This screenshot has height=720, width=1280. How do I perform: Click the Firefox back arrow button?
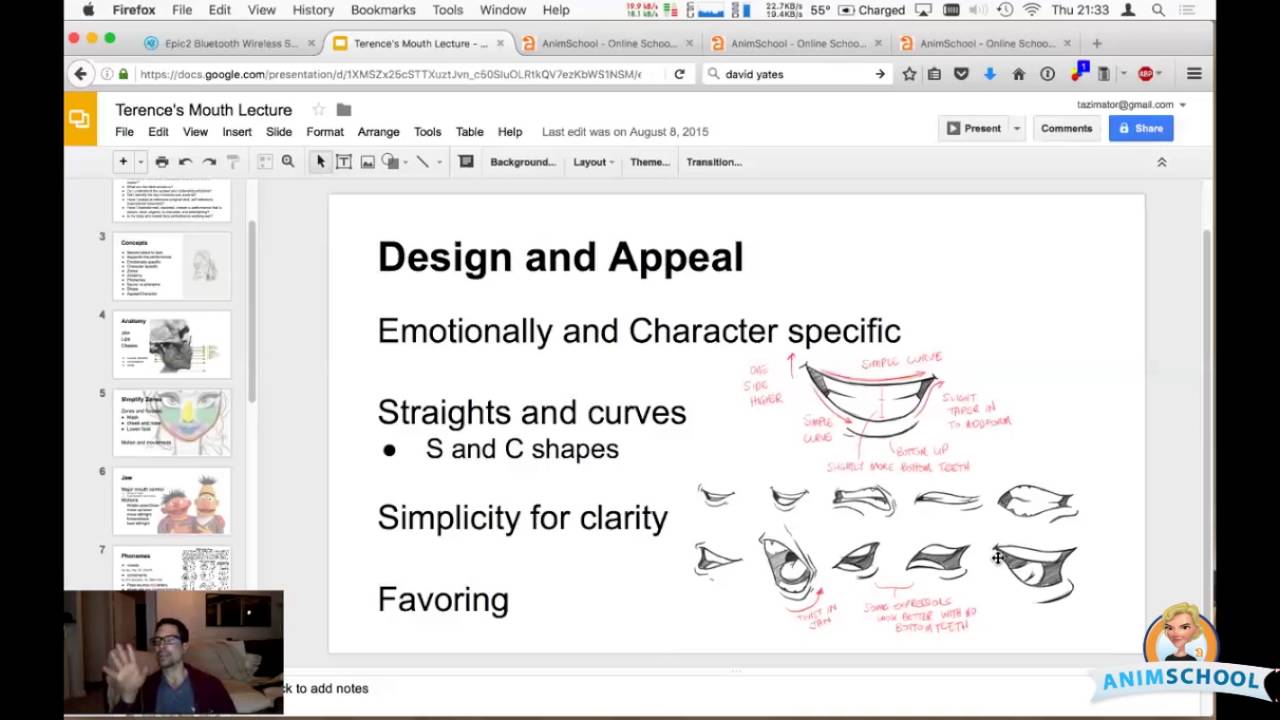(x=81, y=74)
